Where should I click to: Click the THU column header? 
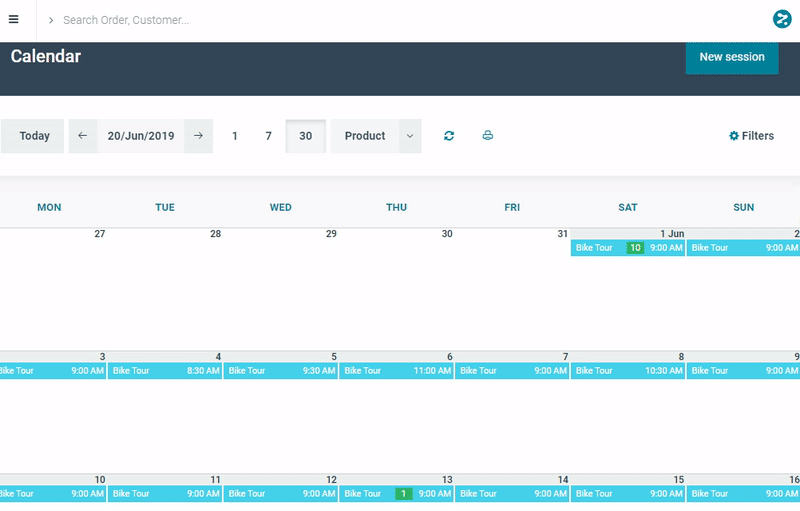point(396,208)
